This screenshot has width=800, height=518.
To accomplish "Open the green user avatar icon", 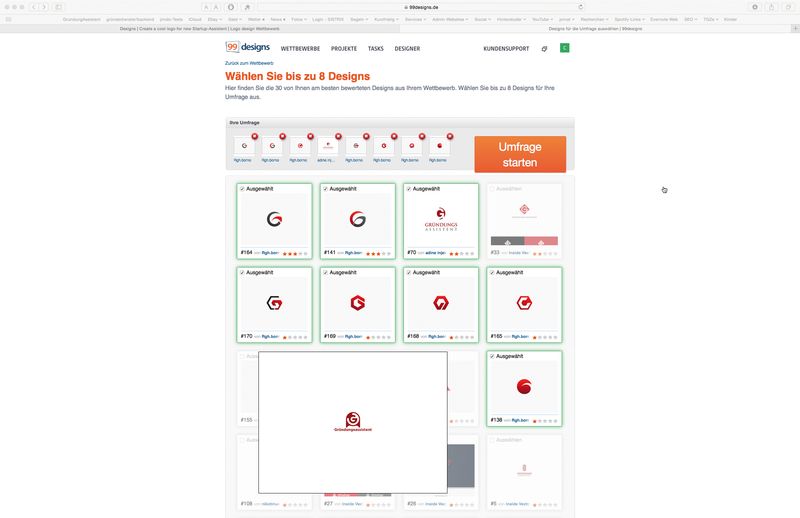I will coord(564,48).
